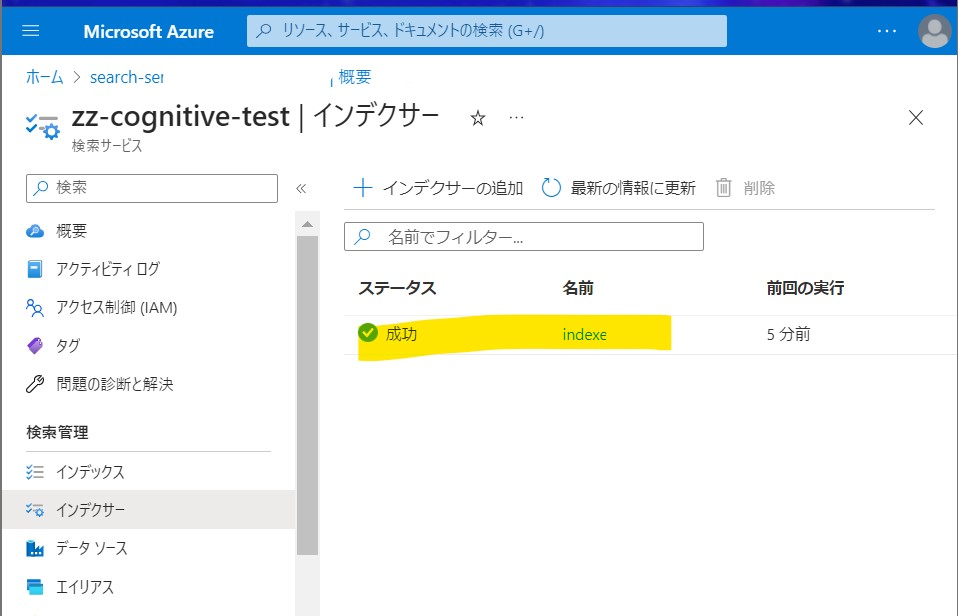Image resolution: width=958 pixels, height=616 pixels.
Task: Click インデクサーの追加 button
Action: [438, 188]
